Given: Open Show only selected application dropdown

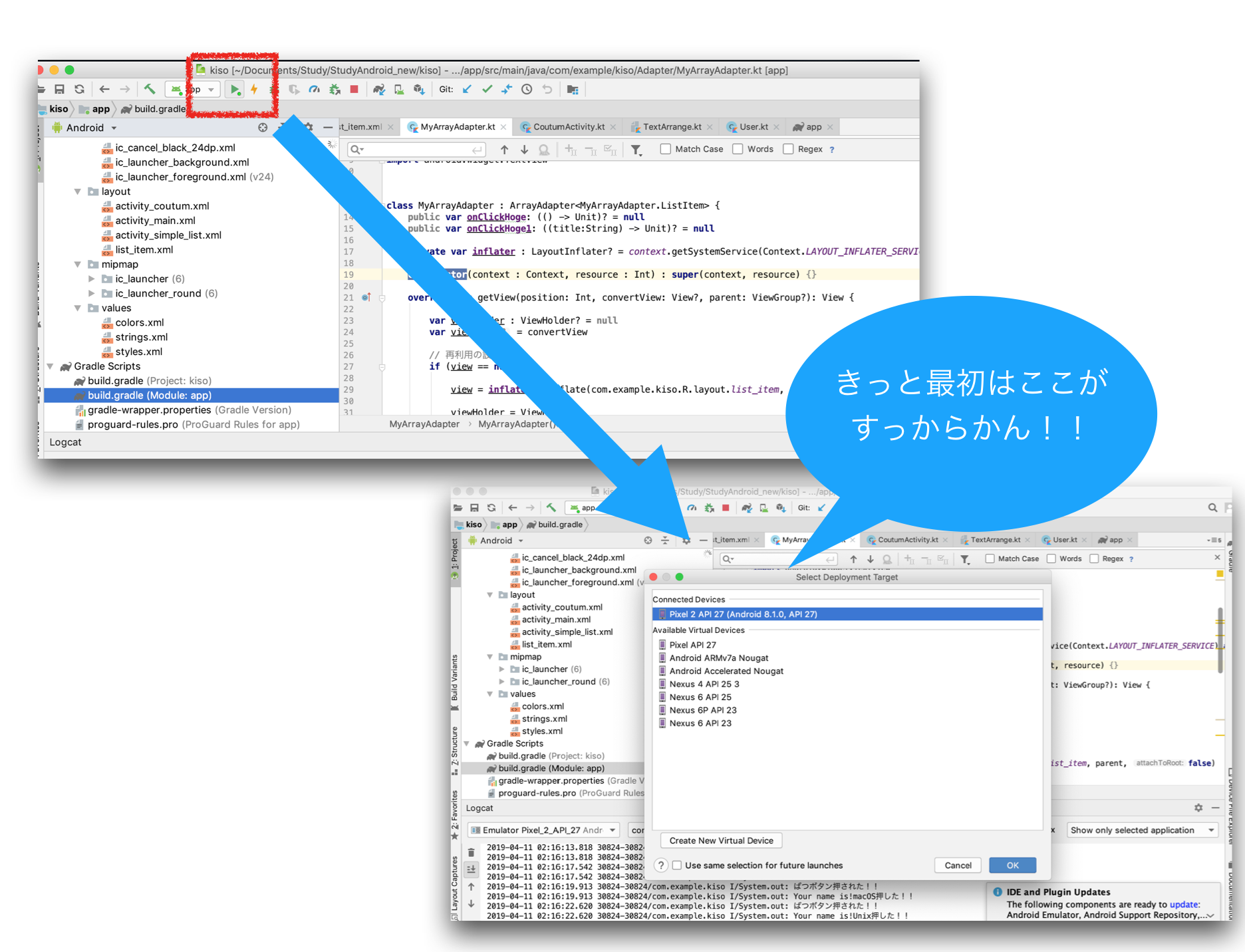Looking at the screenshot, I should 1142,830.
